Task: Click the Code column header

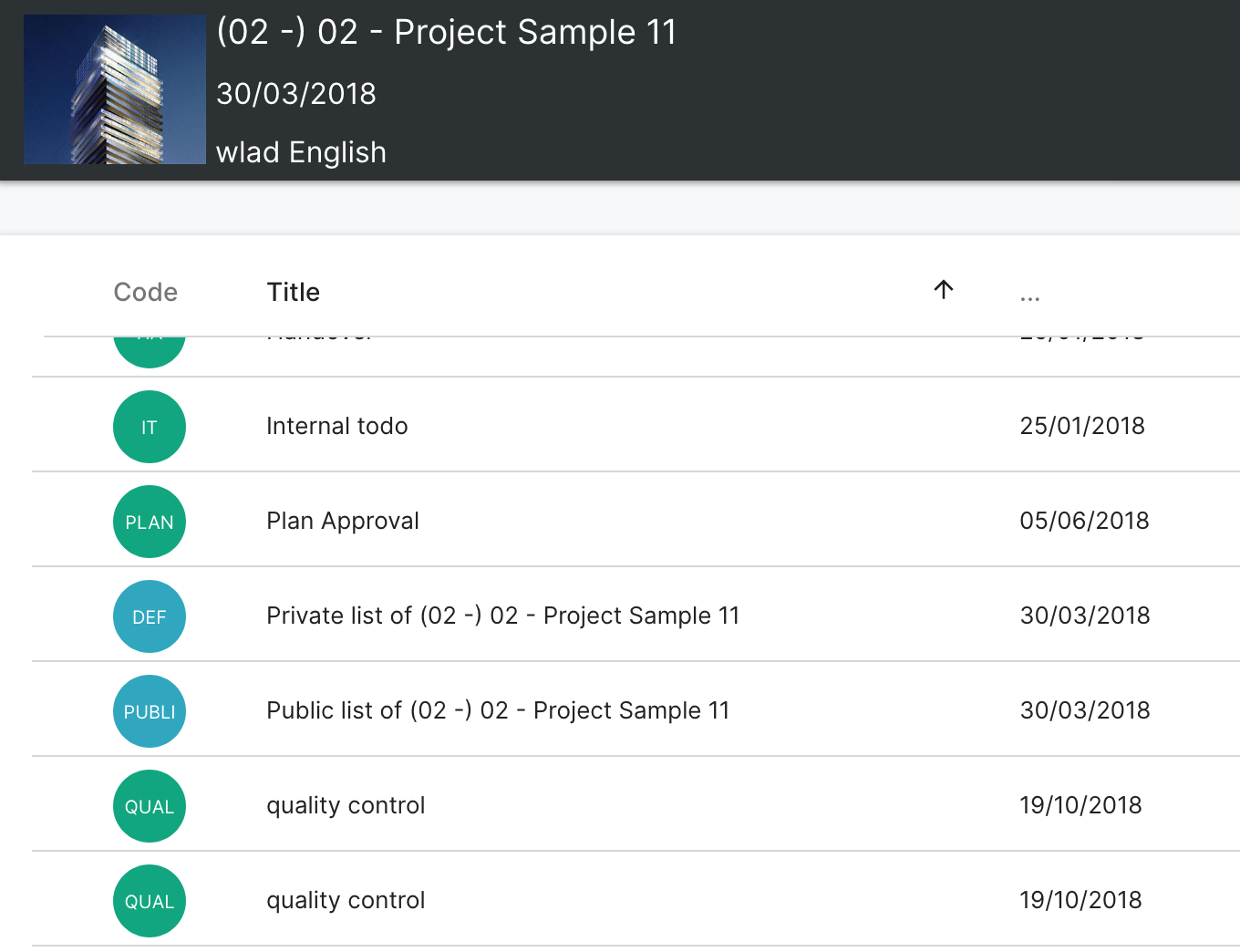Action: [146, 292]
